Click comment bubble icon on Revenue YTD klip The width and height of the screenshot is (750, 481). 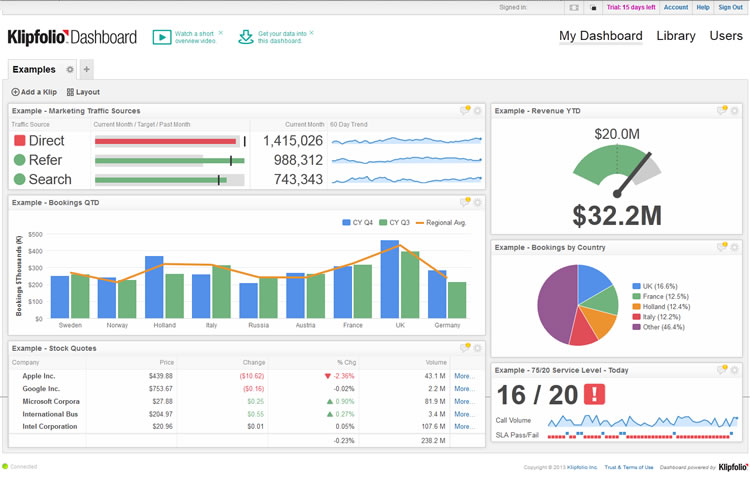(x=723, y=111)
